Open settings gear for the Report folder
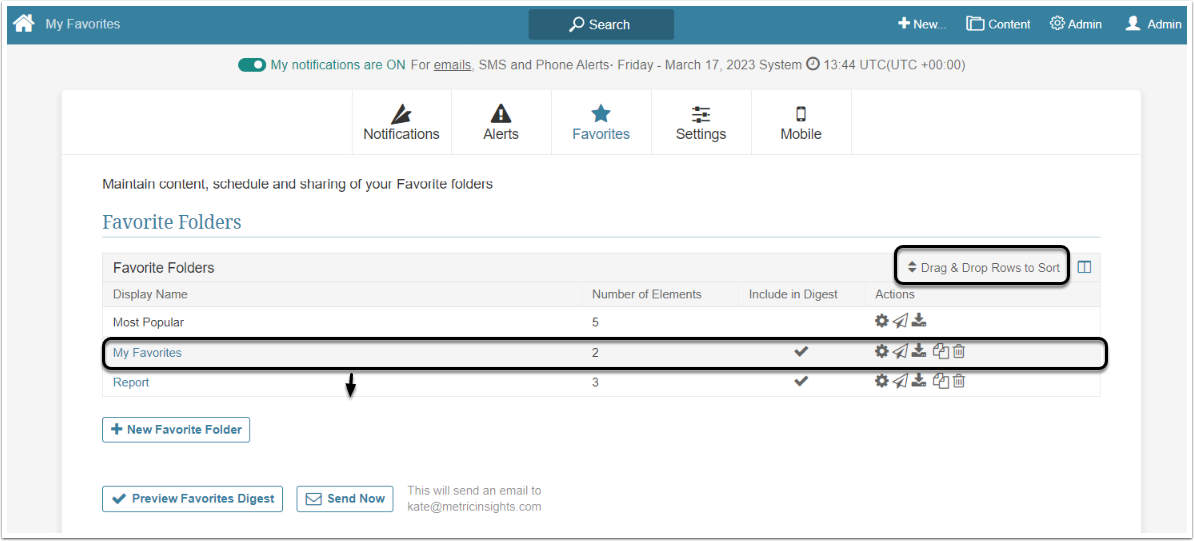Image resolution: width=1194 pixels, height=541 pixels. point(881,381)
